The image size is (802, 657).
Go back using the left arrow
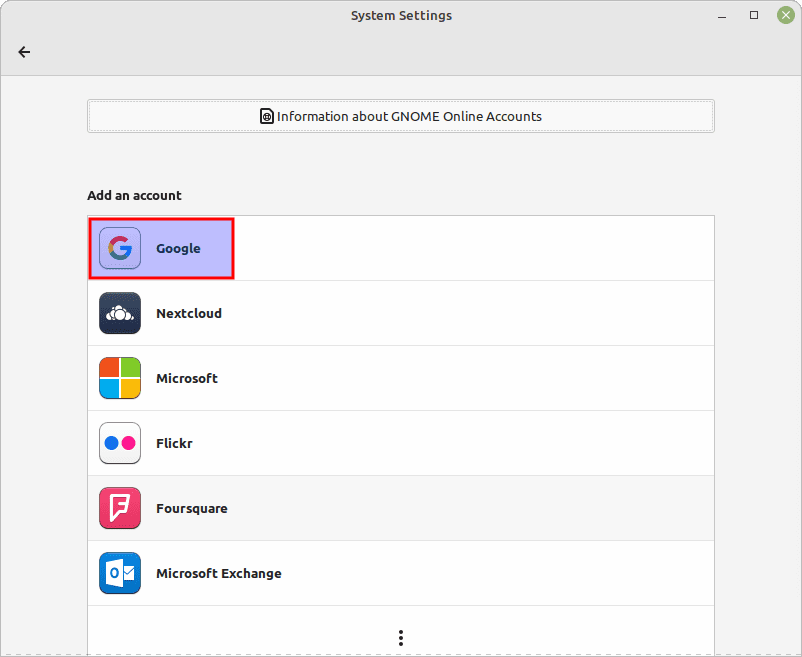coord(24,52)
